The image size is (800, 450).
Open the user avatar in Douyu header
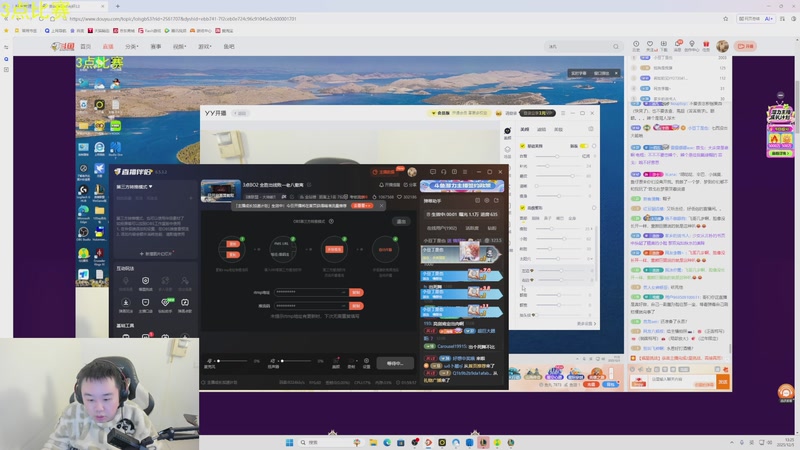[x=722, y=46]
